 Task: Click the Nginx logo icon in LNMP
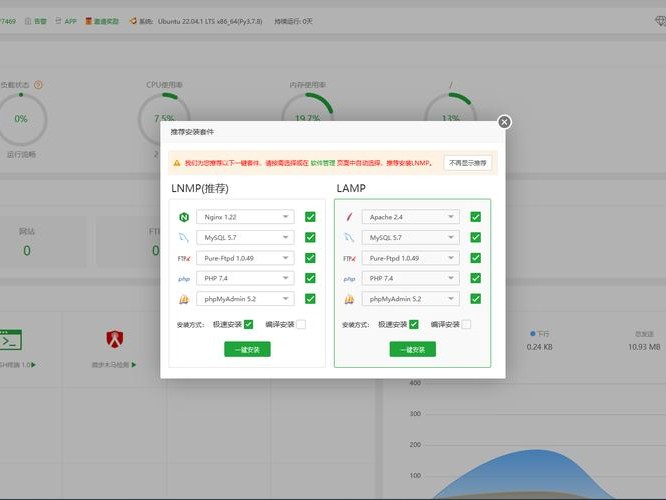(x=184, y=217)
